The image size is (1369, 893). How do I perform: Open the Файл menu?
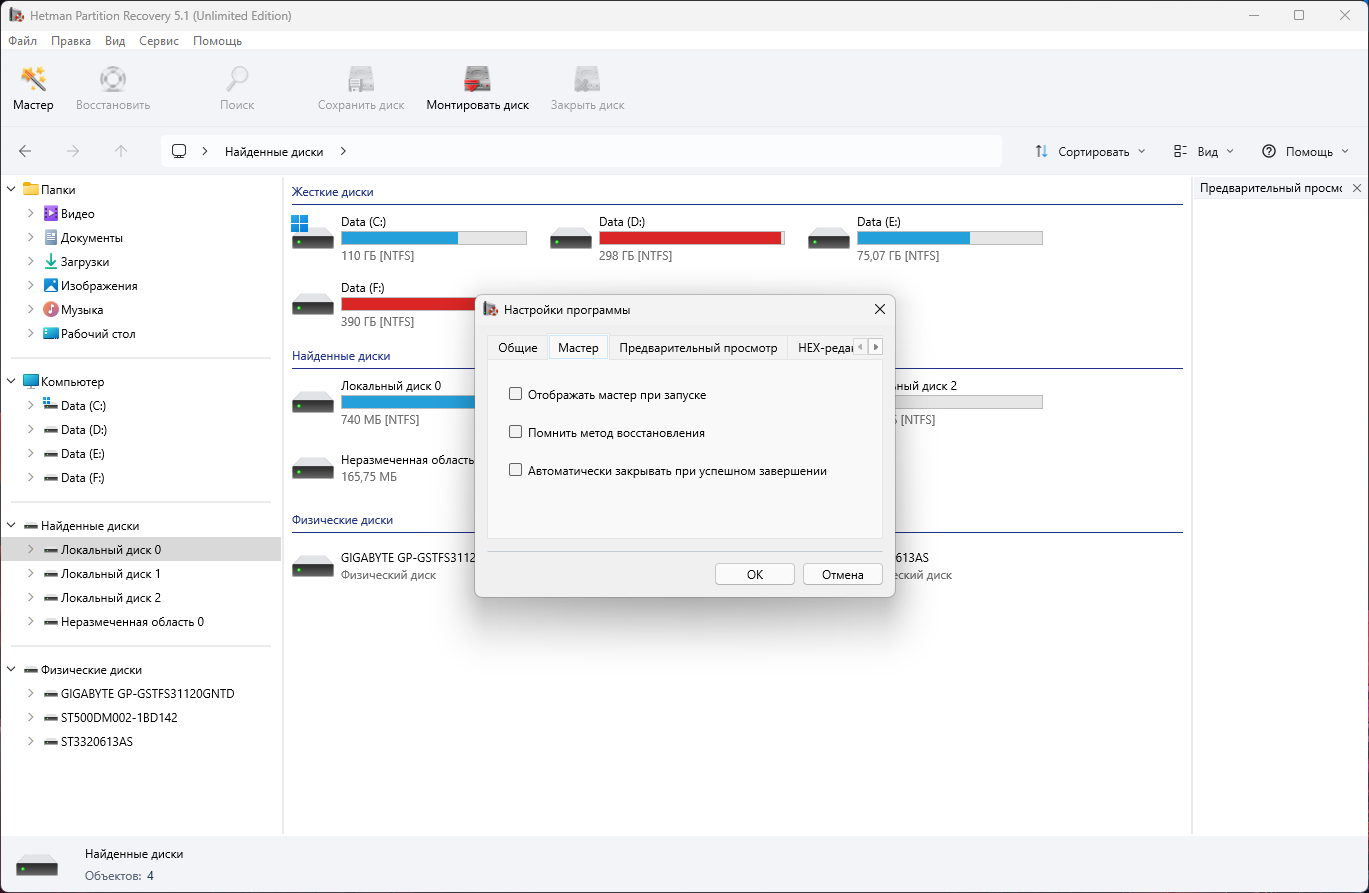pos(22,41)
